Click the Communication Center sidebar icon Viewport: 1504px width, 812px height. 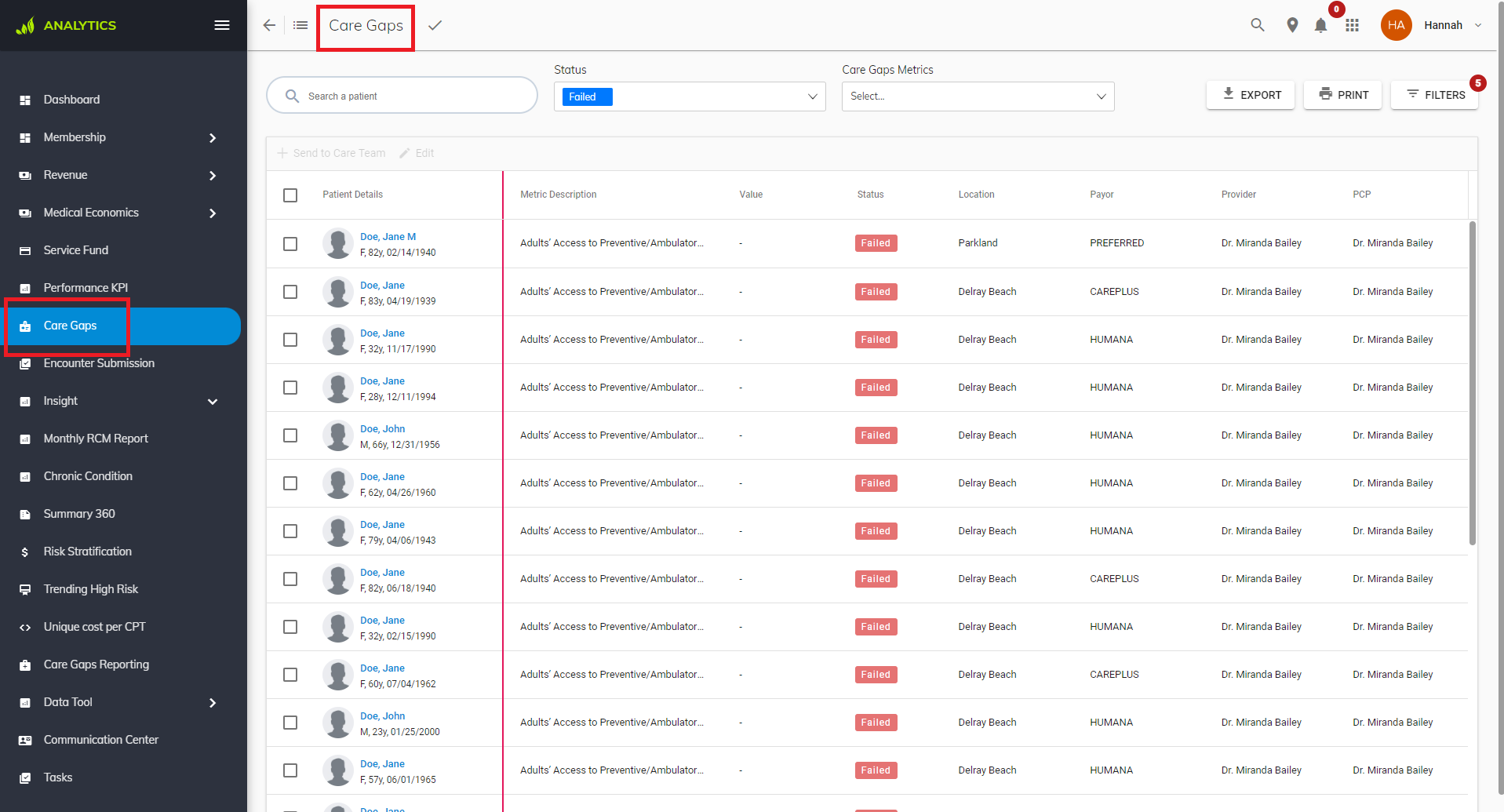click(25, 741)
